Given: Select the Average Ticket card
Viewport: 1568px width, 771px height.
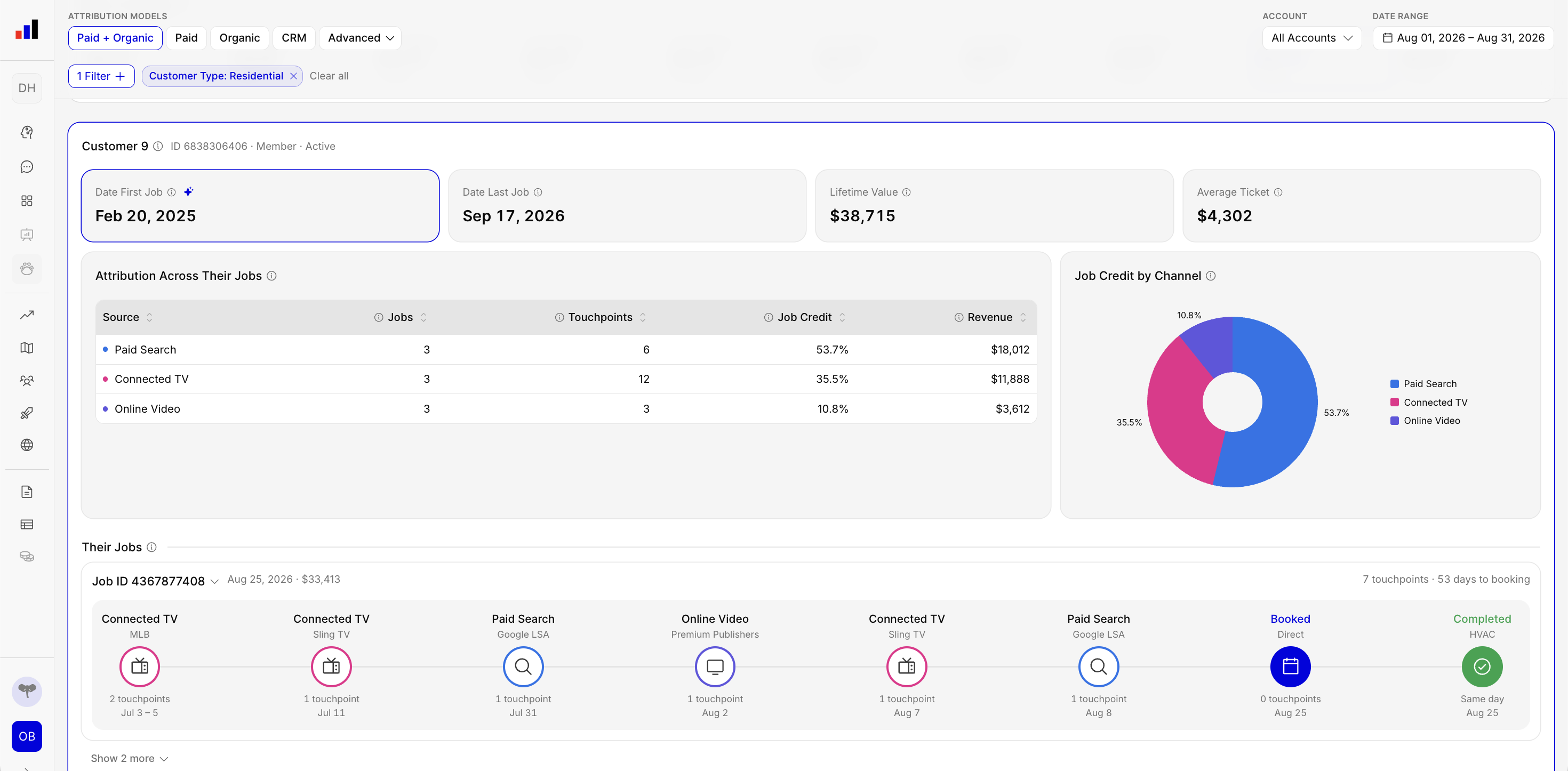Looking at the screenshot, I should 1361,206.
